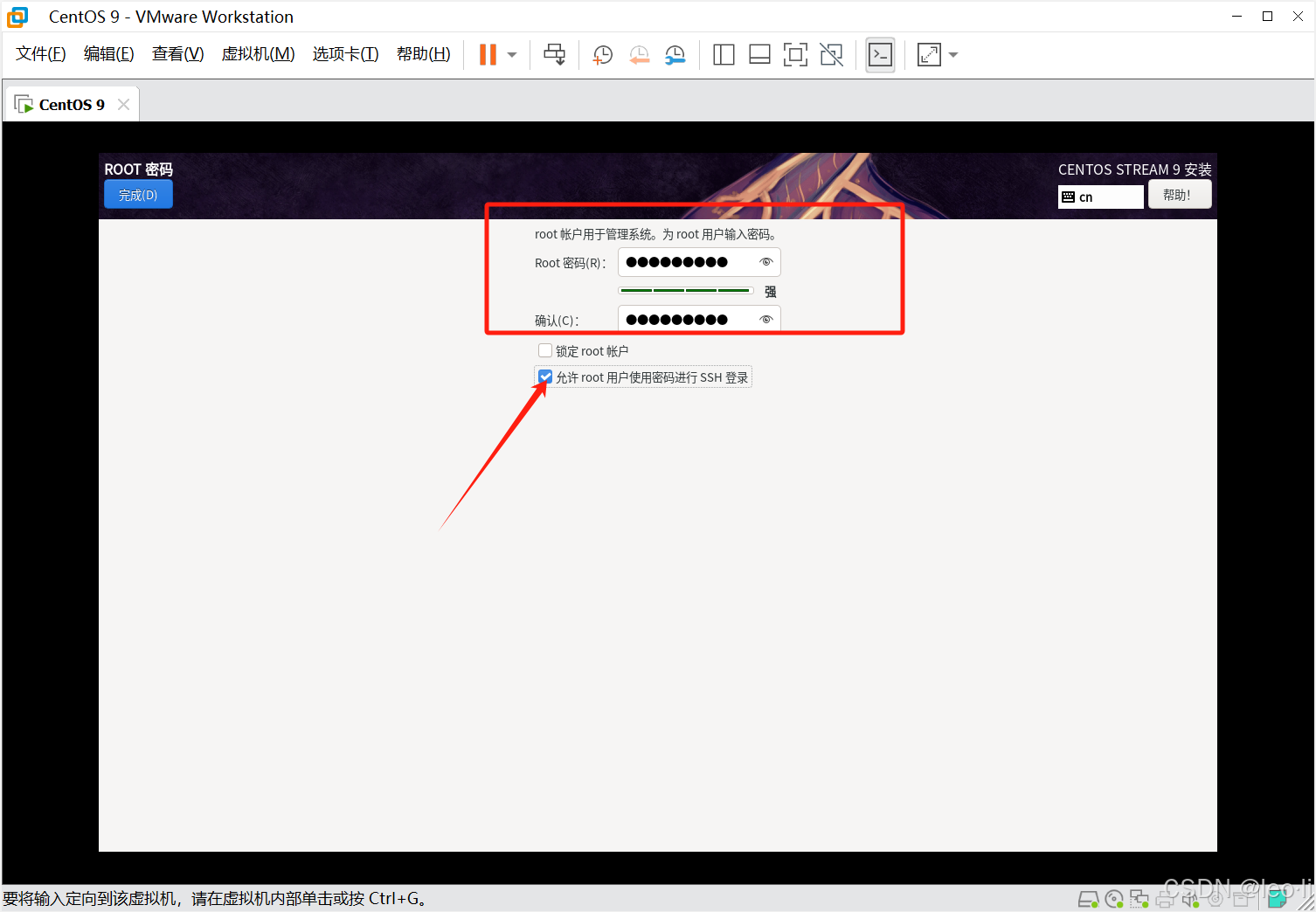Open the 选项卡(T) menu
This screenshot has height=912, width=1316.
point(346,54)
